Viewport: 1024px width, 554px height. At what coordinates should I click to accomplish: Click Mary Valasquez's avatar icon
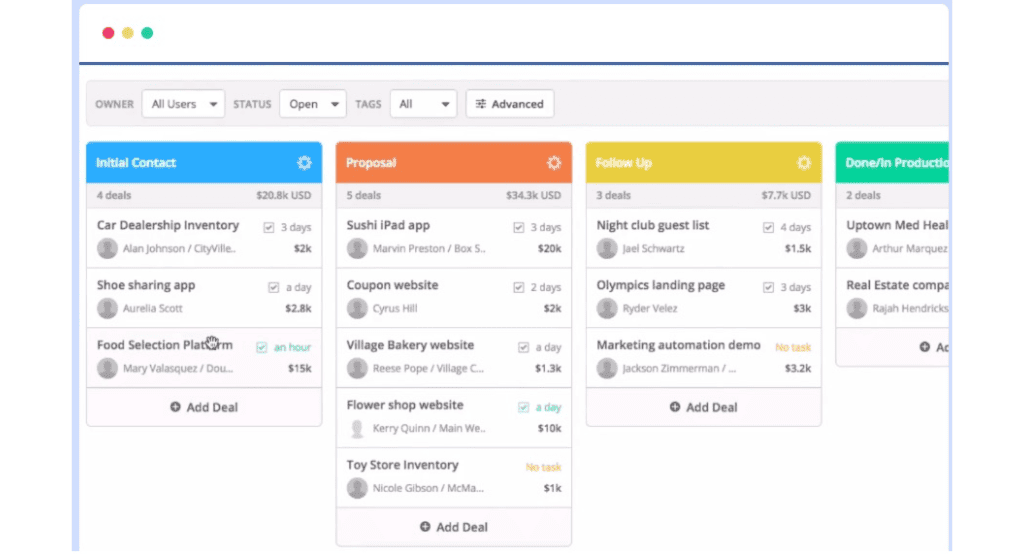(x=107, y=368)
